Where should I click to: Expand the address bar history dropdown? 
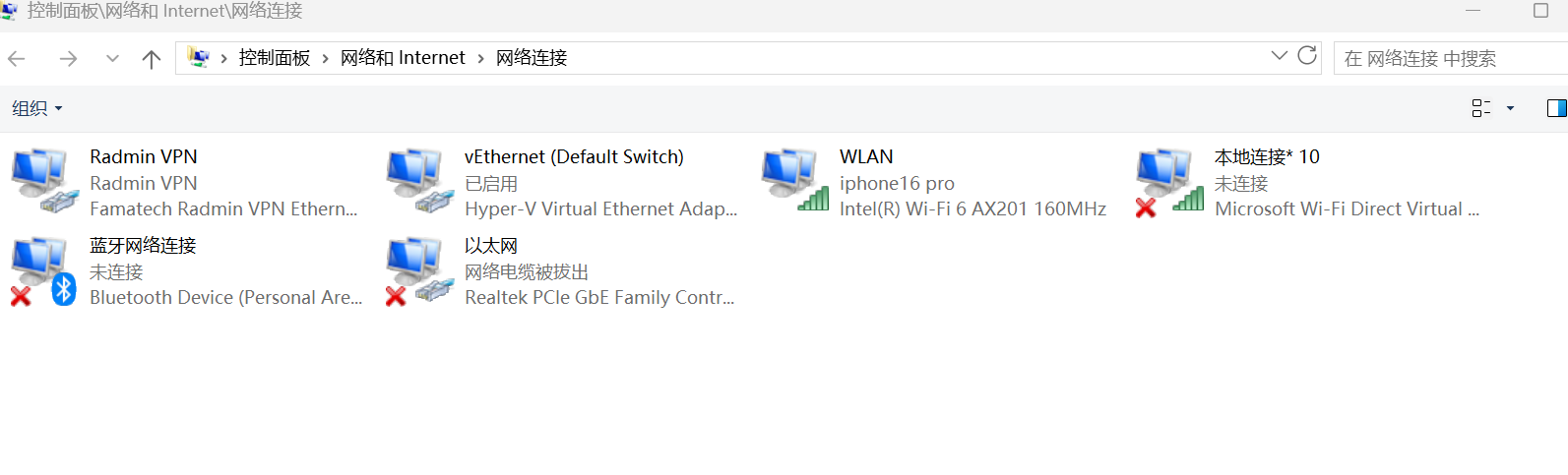click(1279, 56)
